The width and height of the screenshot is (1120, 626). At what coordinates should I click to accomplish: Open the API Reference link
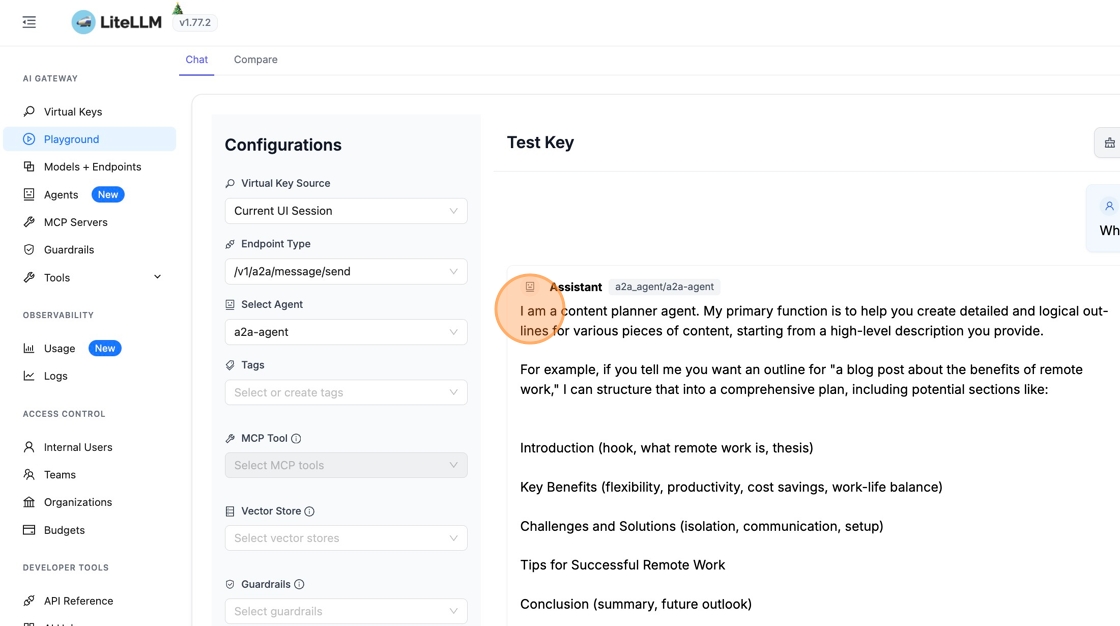tap(78, 601)
